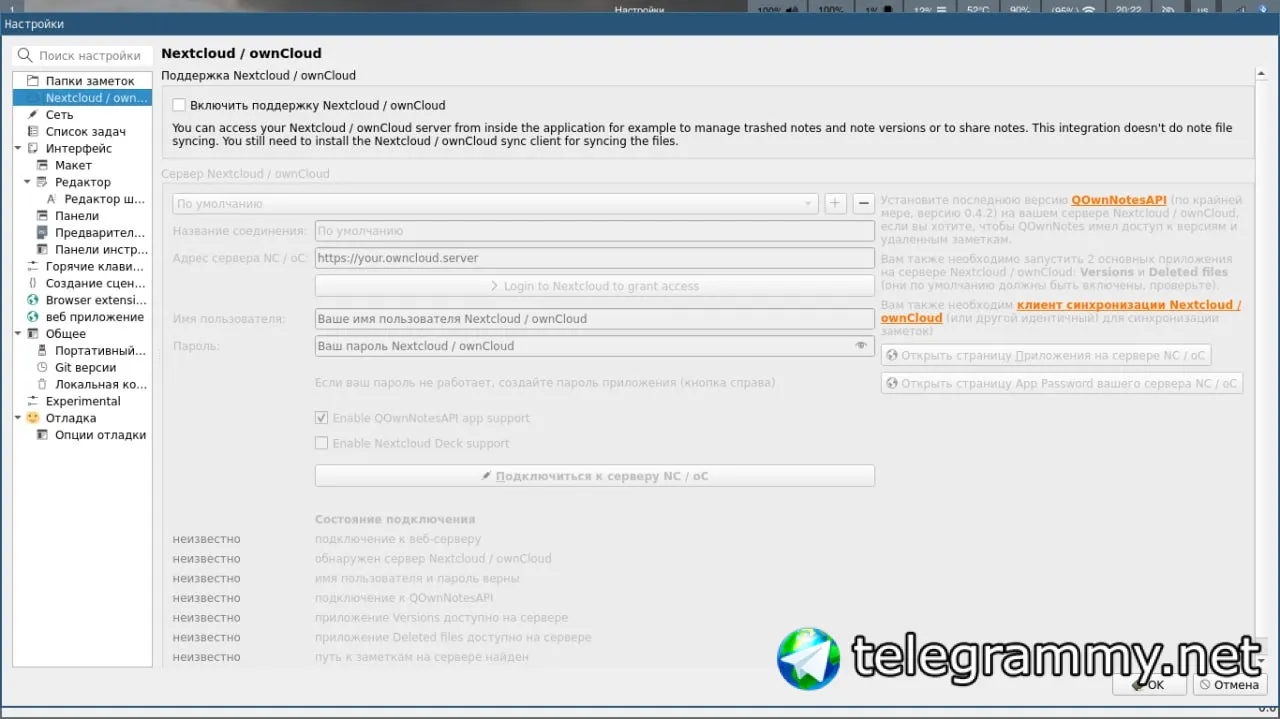
Task: Collapse the Редактор tree branch arrow
Action: 28,182
